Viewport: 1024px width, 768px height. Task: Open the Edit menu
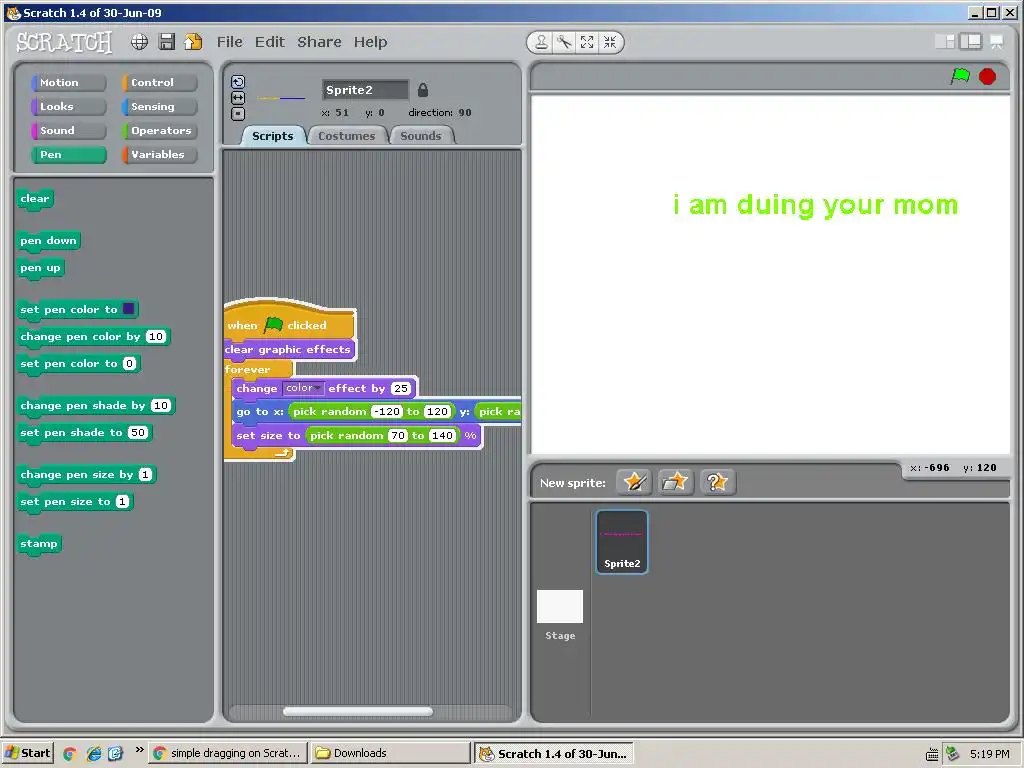tap(270, 42)
